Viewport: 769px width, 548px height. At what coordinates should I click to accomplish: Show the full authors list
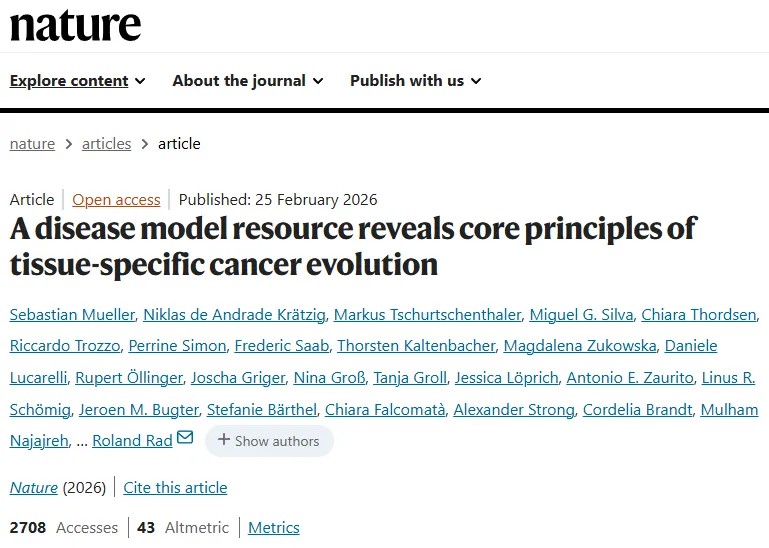269,441
